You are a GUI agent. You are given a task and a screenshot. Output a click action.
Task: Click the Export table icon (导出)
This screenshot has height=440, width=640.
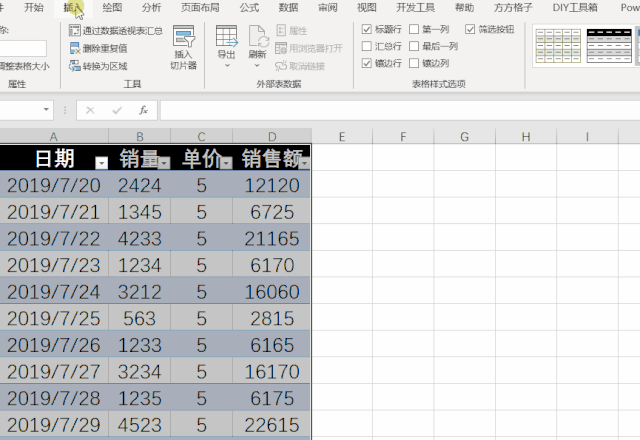(227, 36)
